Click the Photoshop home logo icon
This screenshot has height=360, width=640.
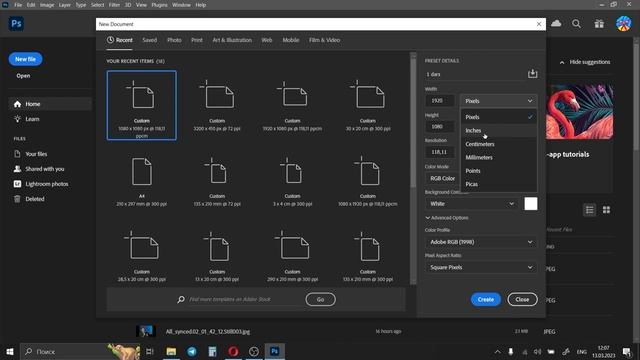(x=16, y=24)
